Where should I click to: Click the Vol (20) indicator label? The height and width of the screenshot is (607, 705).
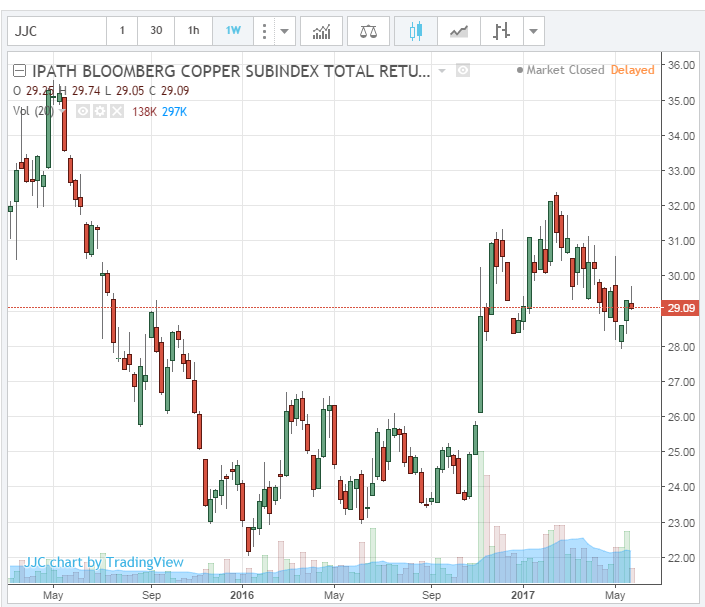[33, 111]
